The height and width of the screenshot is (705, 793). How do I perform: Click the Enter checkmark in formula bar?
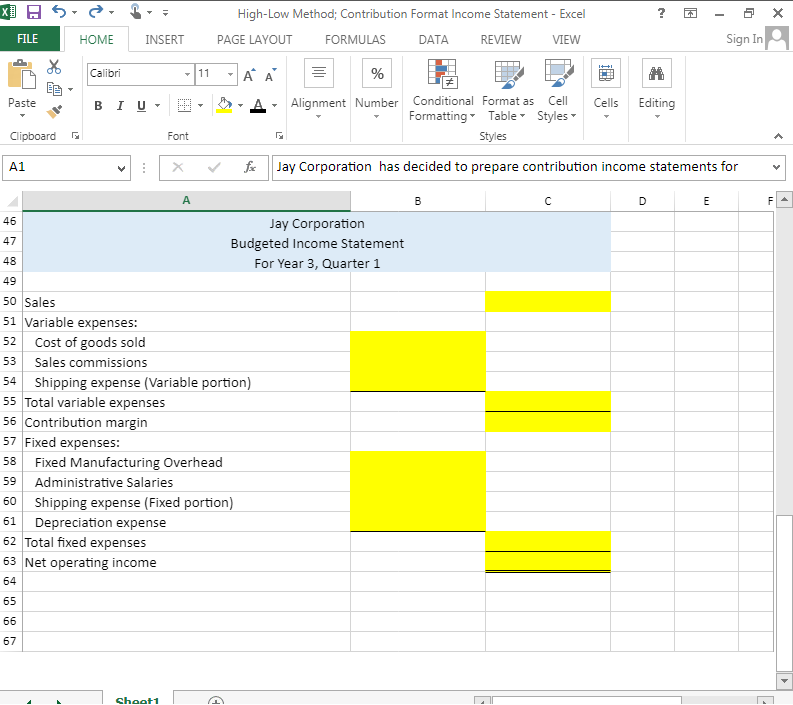[x=214, y=167]
